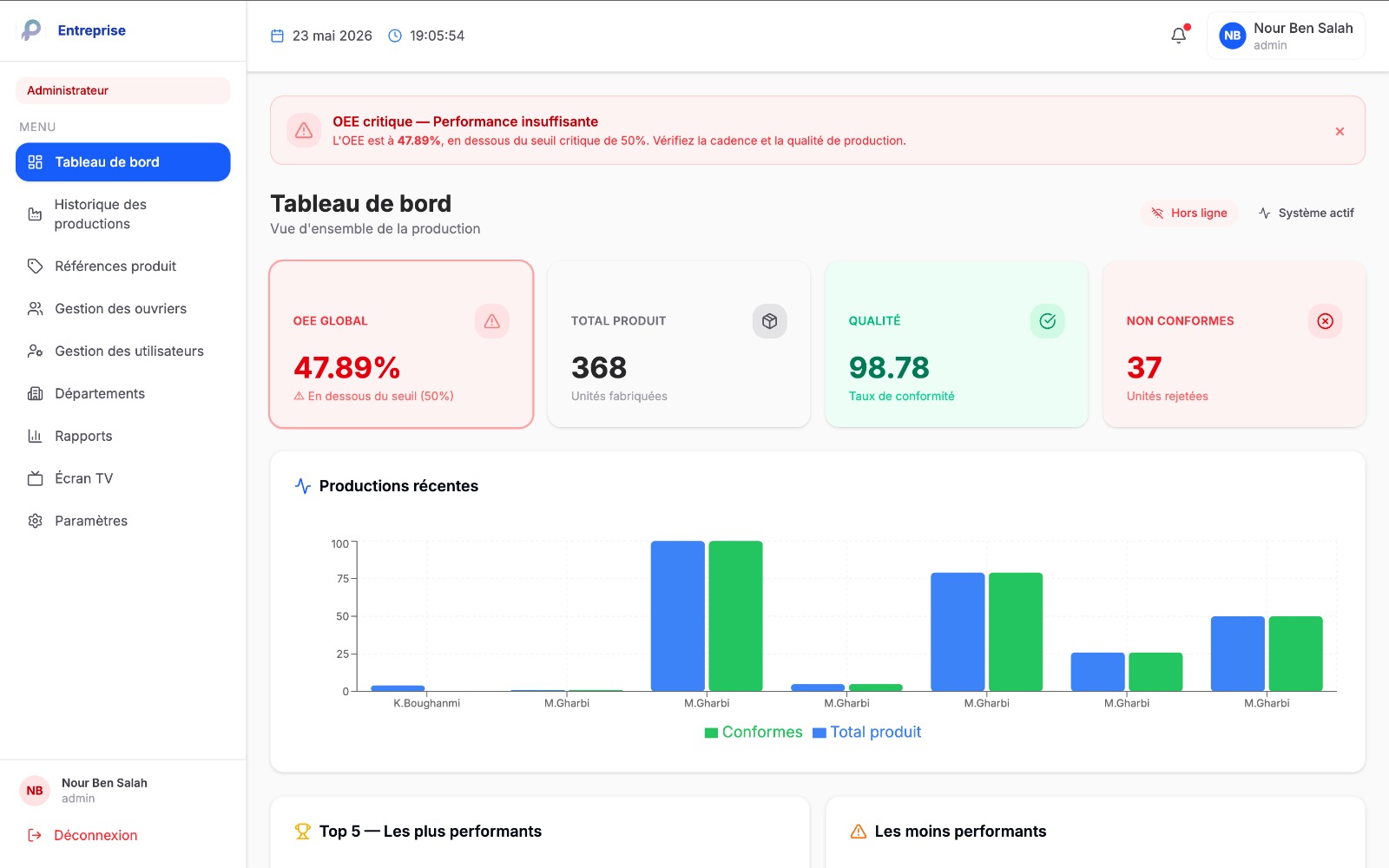
Task: Click the OEE Global warning icon
Action: click(x=492, y=321)
